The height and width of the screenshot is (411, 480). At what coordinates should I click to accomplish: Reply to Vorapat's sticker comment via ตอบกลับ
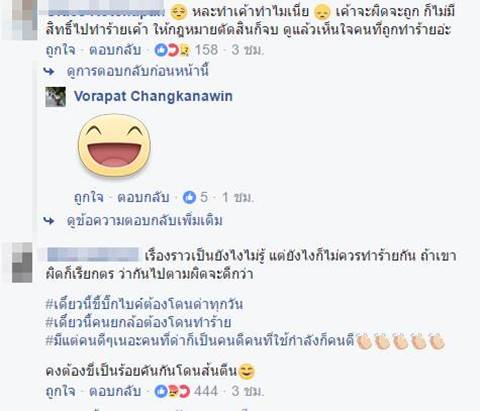click(x=143, y=197)
